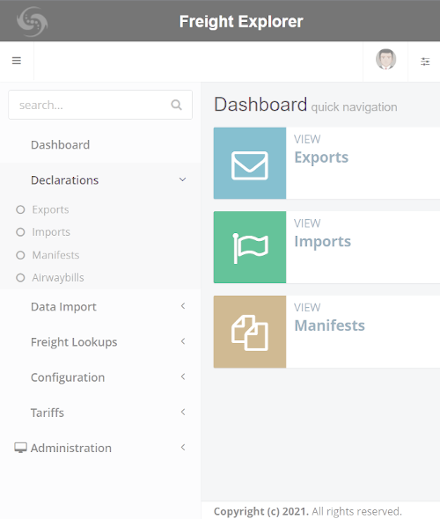The image size is (440, 519).
Task: Select the Airwaybills radio item in sidebar
Action: (50, 278)
